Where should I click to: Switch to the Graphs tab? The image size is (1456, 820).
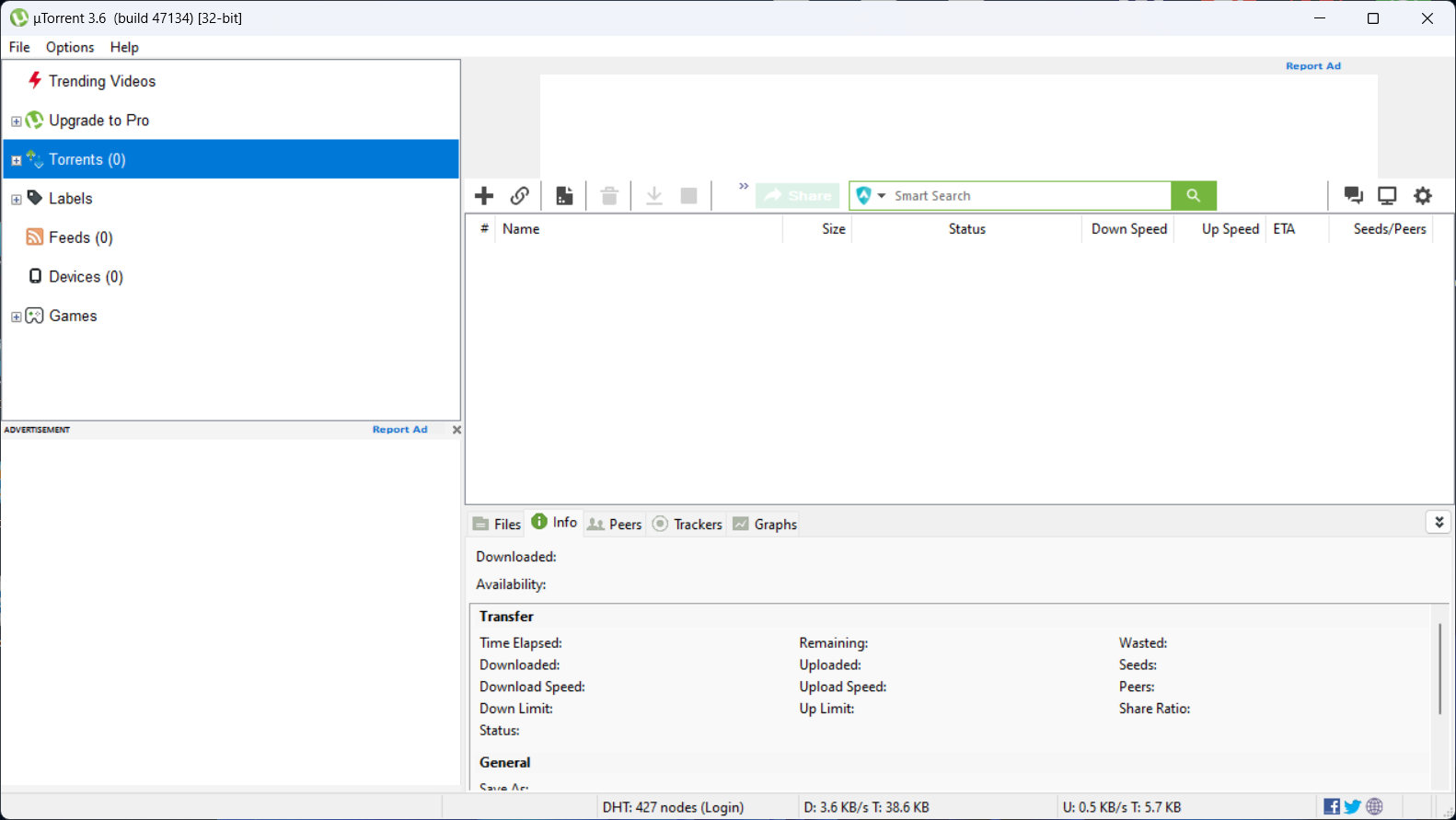click(x=765, y=524)
